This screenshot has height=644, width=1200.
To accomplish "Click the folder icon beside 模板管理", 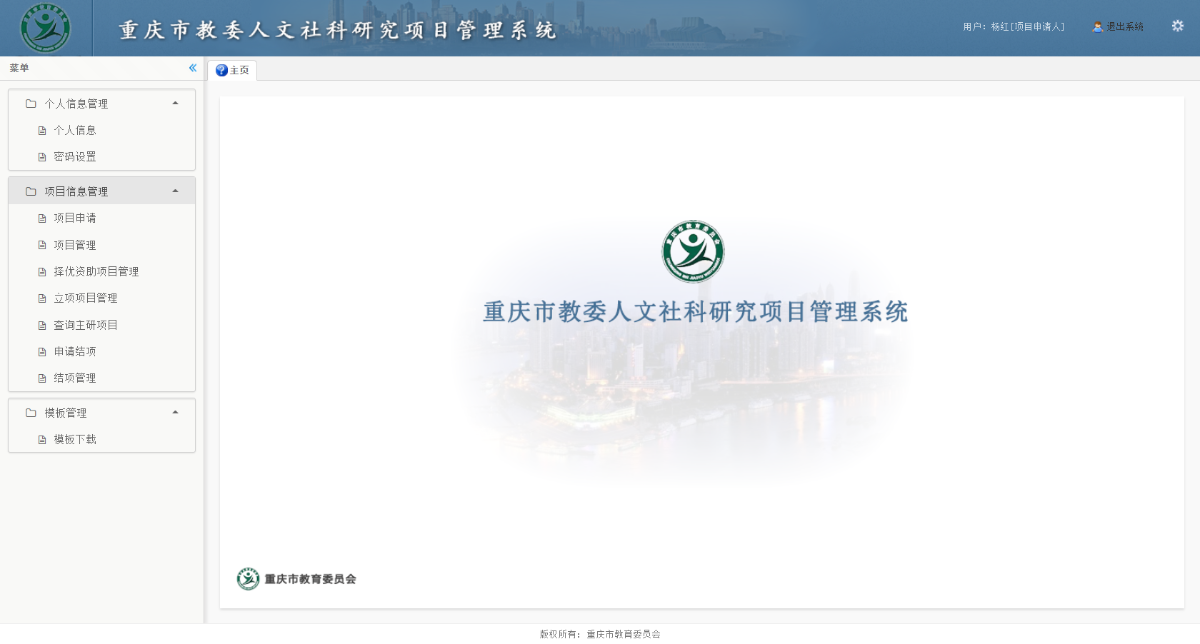I will [x=31, y=412].
